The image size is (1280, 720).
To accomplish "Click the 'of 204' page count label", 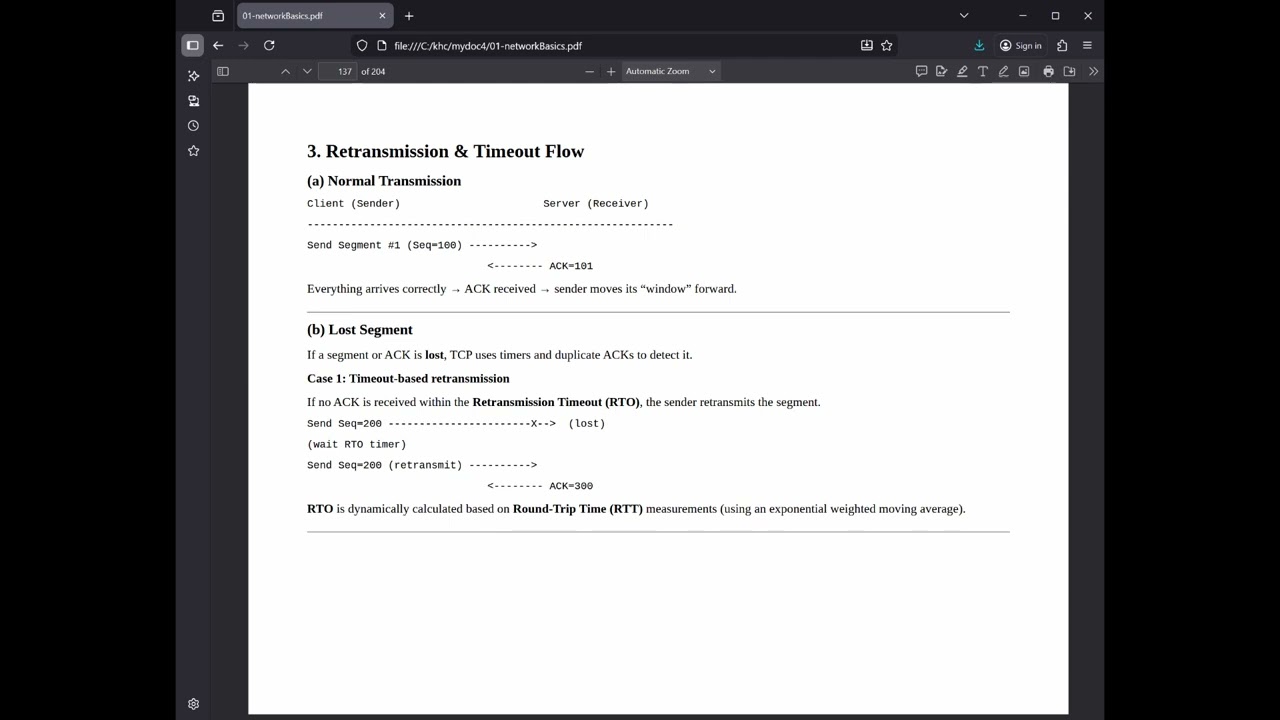I will point(373,71).
